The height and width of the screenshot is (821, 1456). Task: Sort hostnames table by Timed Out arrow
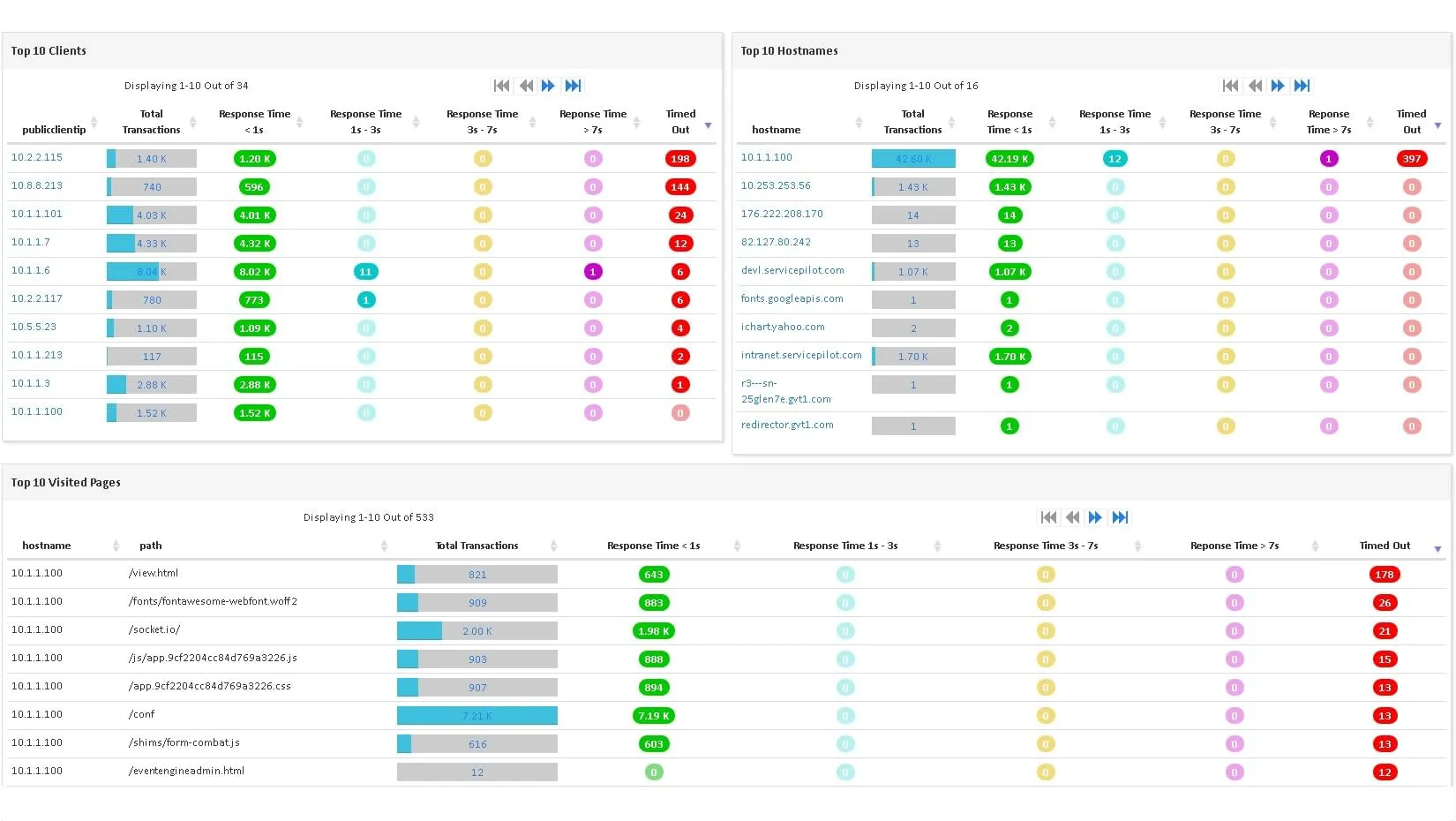[1437, 125]
